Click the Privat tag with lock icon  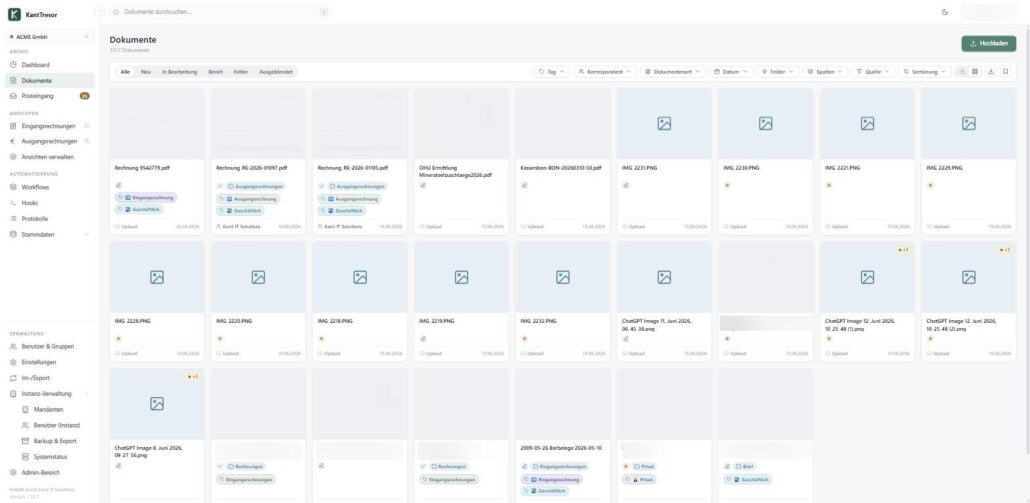click(x=639, y=479)
